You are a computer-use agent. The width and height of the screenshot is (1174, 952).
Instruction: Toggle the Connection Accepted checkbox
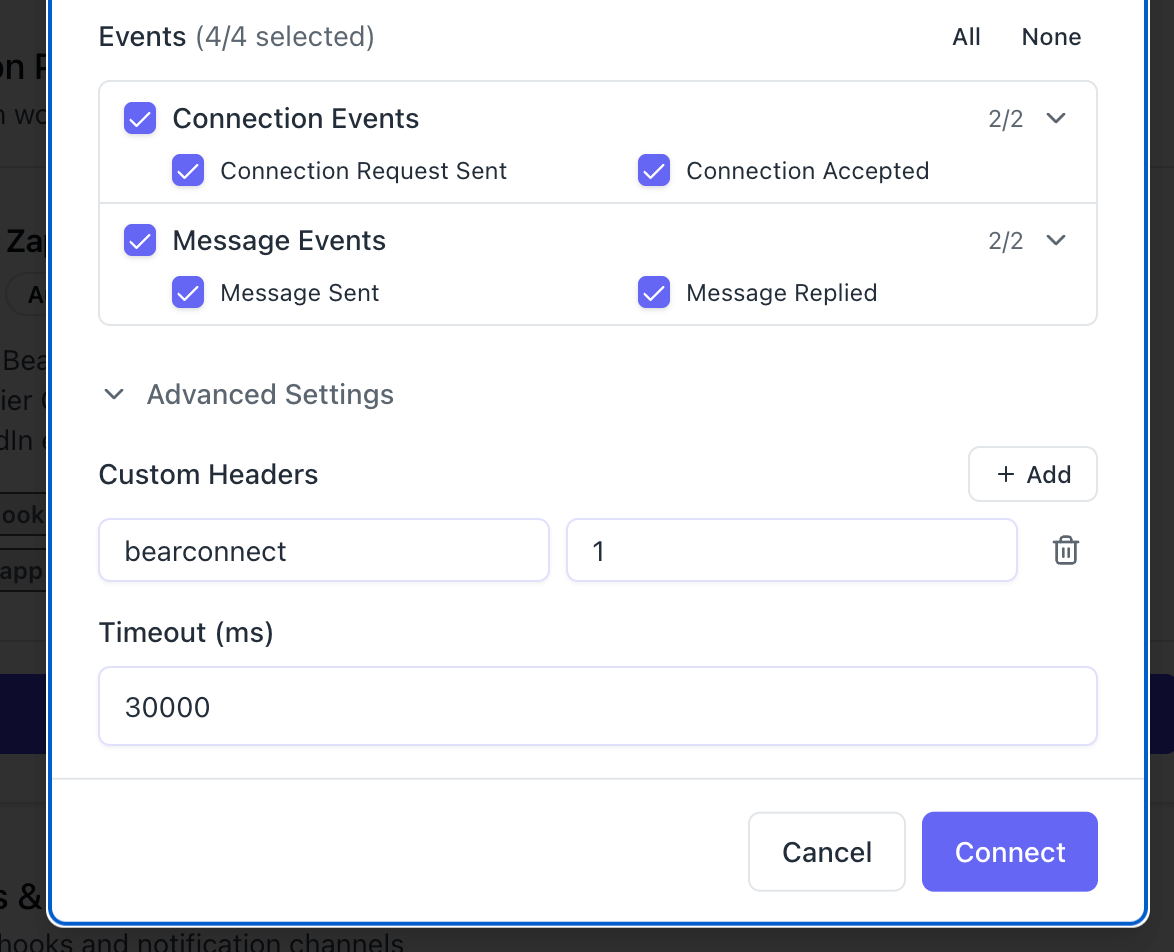pyautogui.click(x=654, y=171)
